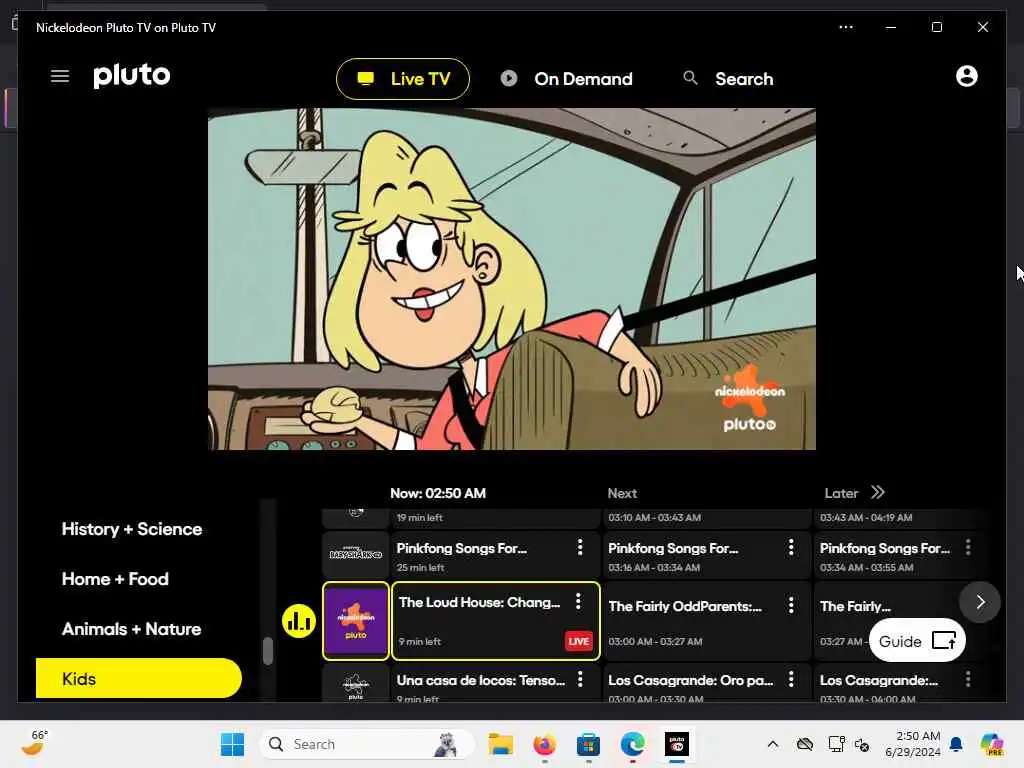This screenshot has width=1024, height=768.
Task: Open options for Pinkfong 03:34 AM program
Action: click(x=968, y=547)
